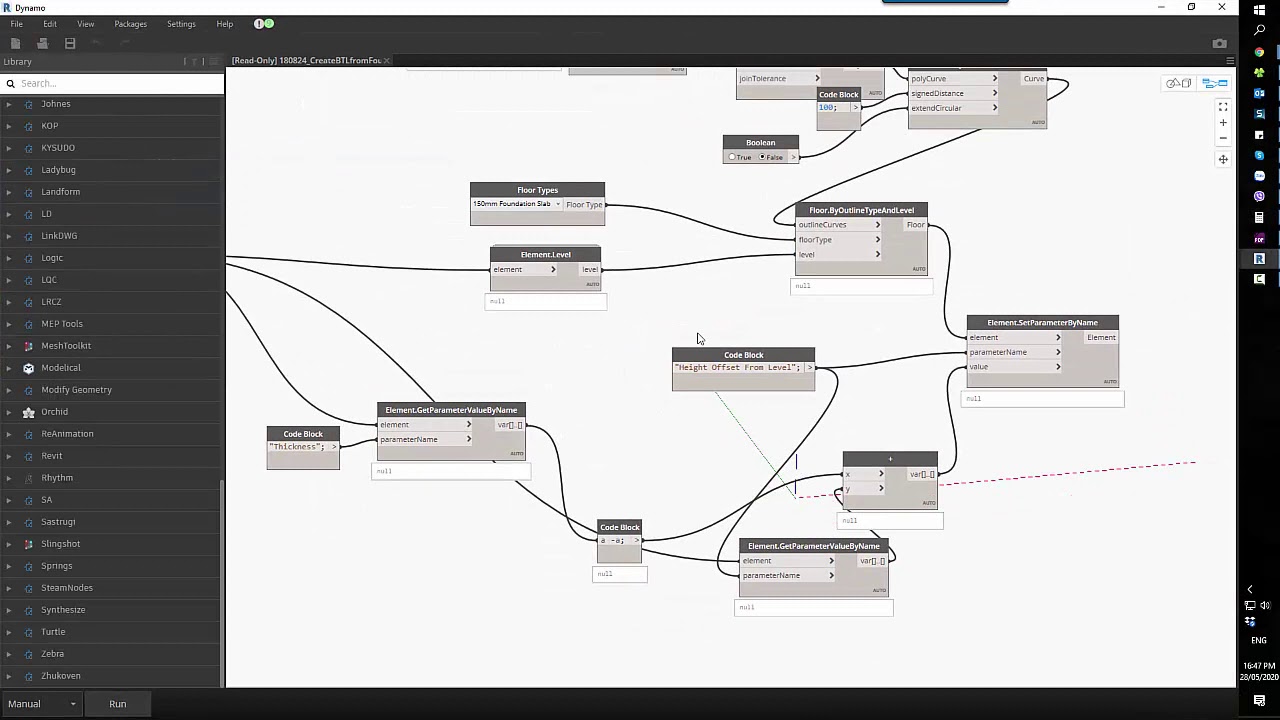Click the "Height Offset From Level" code text
Viewport: 1280px width, 720px height.
point(737,368)
